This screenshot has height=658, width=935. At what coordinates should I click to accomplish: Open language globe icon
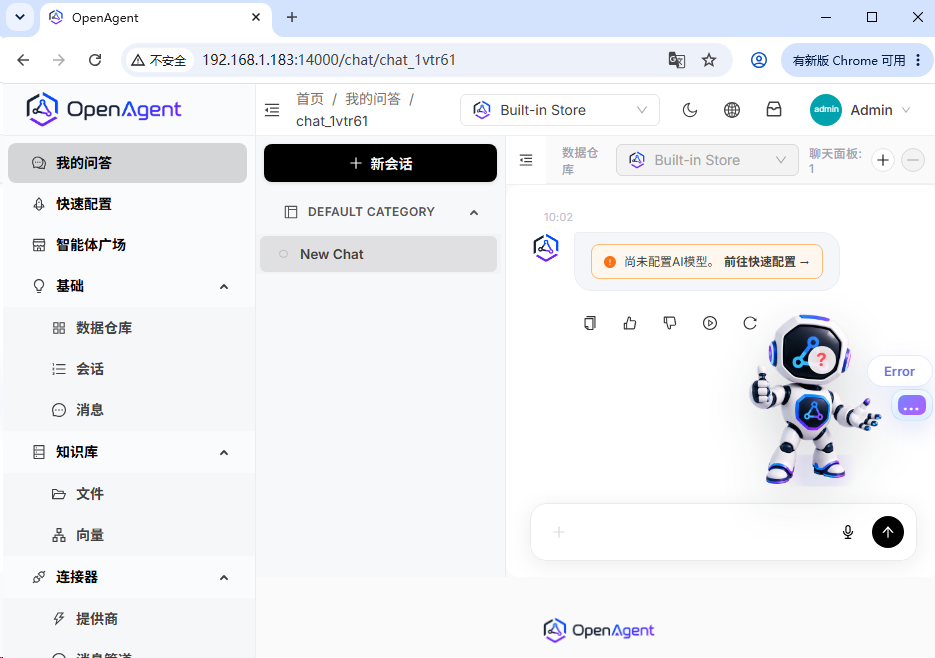[x=732, y=110]
